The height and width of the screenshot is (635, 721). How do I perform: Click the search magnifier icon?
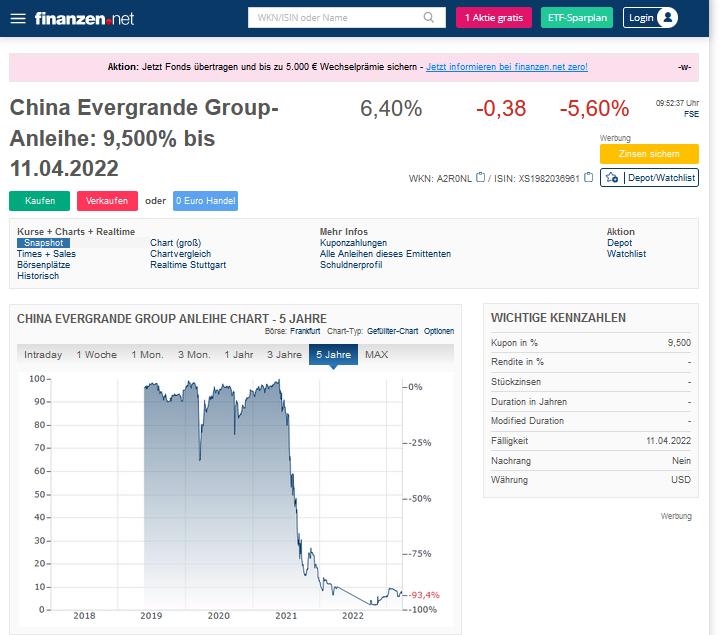429,18
